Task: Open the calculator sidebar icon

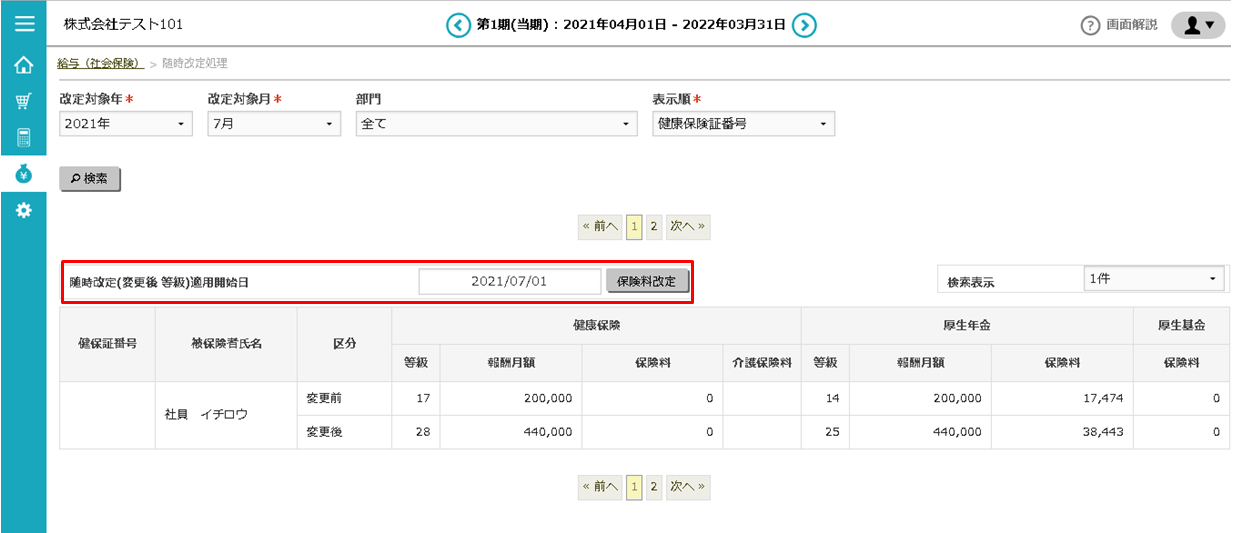Action: 24,137
